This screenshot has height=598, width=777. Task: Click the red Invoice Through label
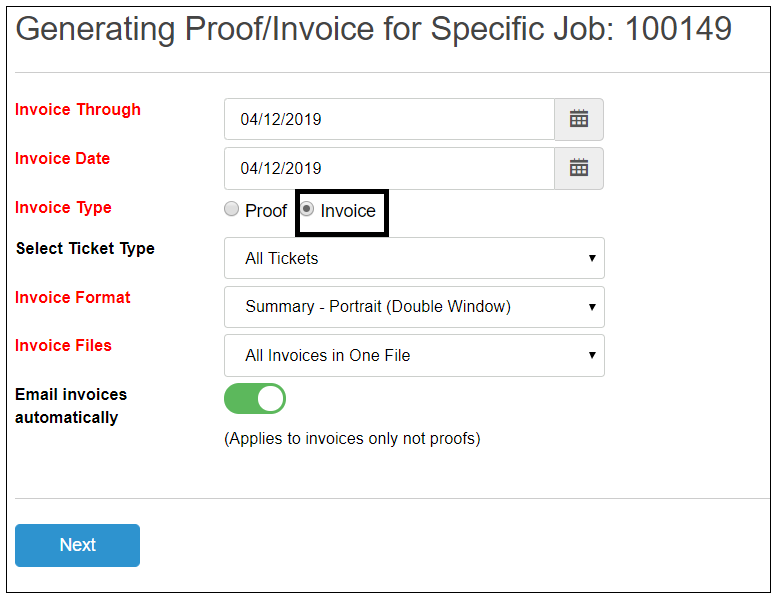78,110
